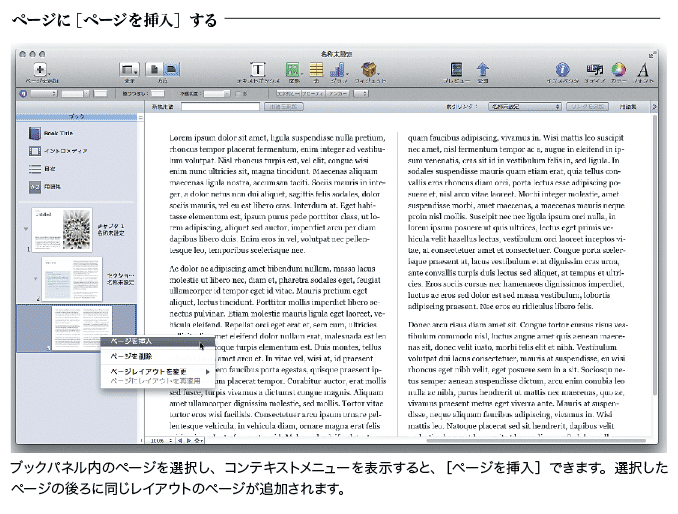Image resolution: width=678 pixels, height=514 pixels.
Task: Open the stepper popup after Anchored
Action: [361, 93]
